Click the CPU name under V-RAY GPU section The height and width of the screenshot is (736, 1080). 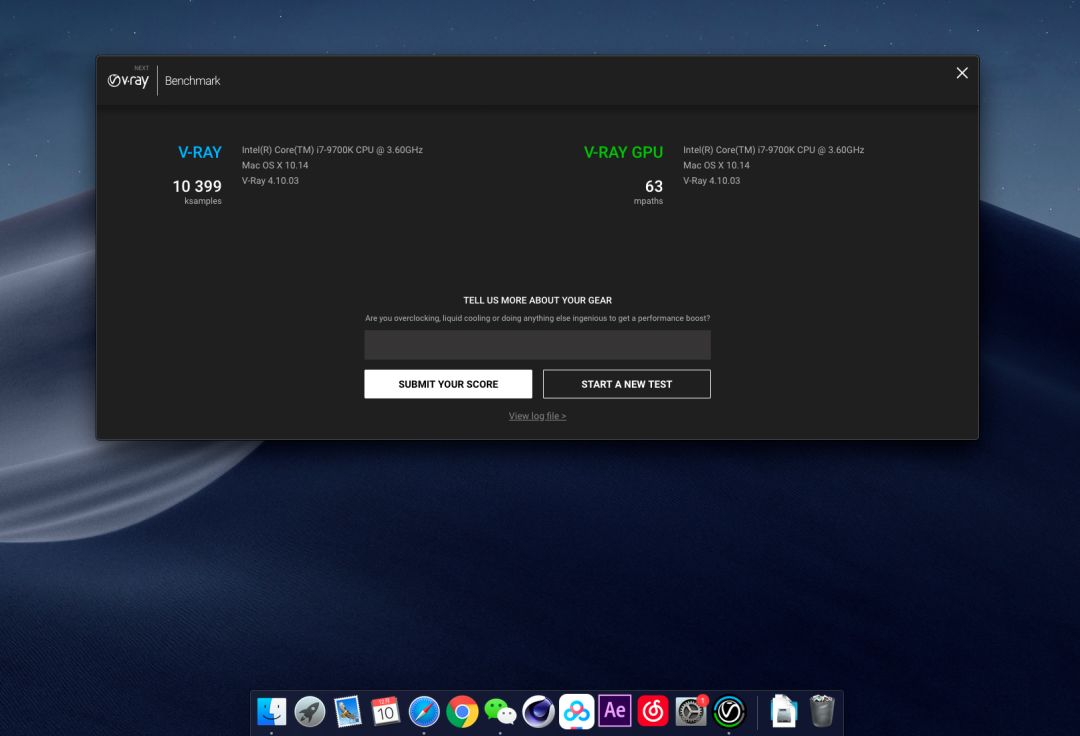click(x=773, y=149)
